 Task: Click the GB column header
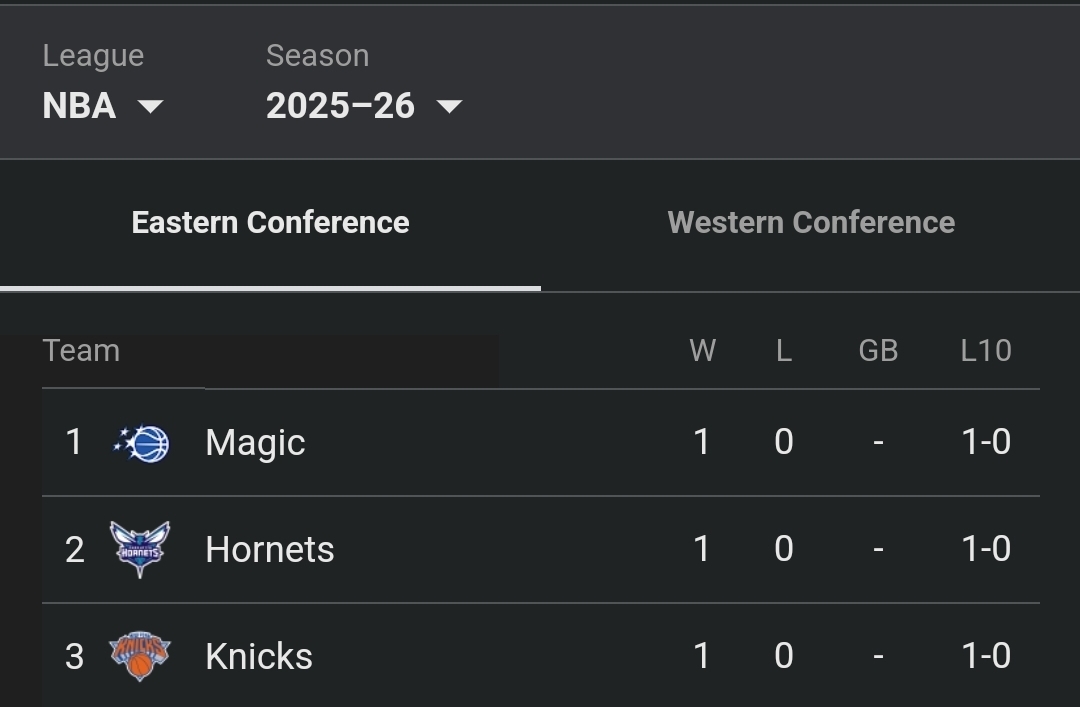coord(878,351)
